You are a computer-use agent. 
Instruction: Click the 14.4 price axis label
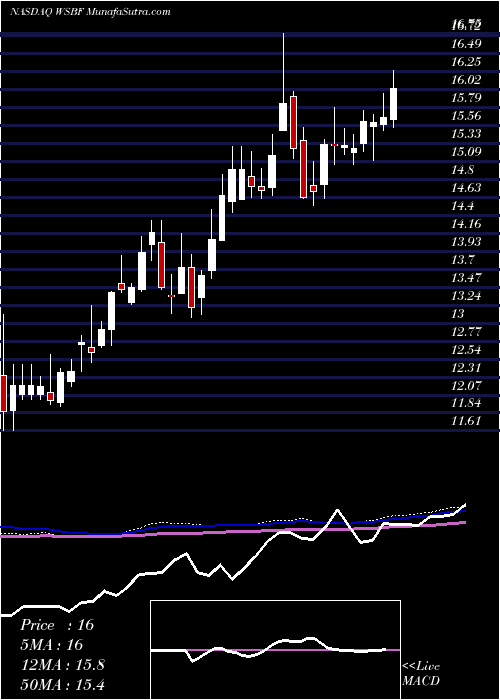click(463, 206)
